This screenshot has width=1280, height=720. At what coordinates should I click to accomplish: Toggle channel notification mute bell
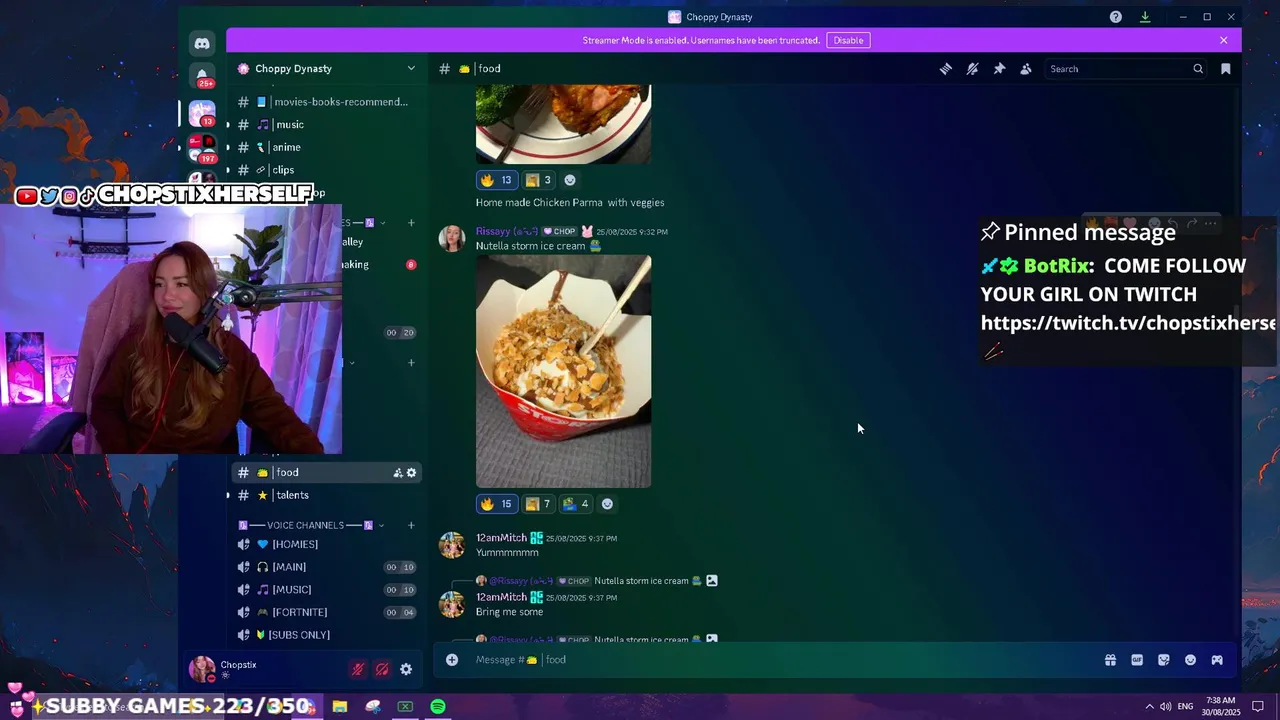pos(972,69)
